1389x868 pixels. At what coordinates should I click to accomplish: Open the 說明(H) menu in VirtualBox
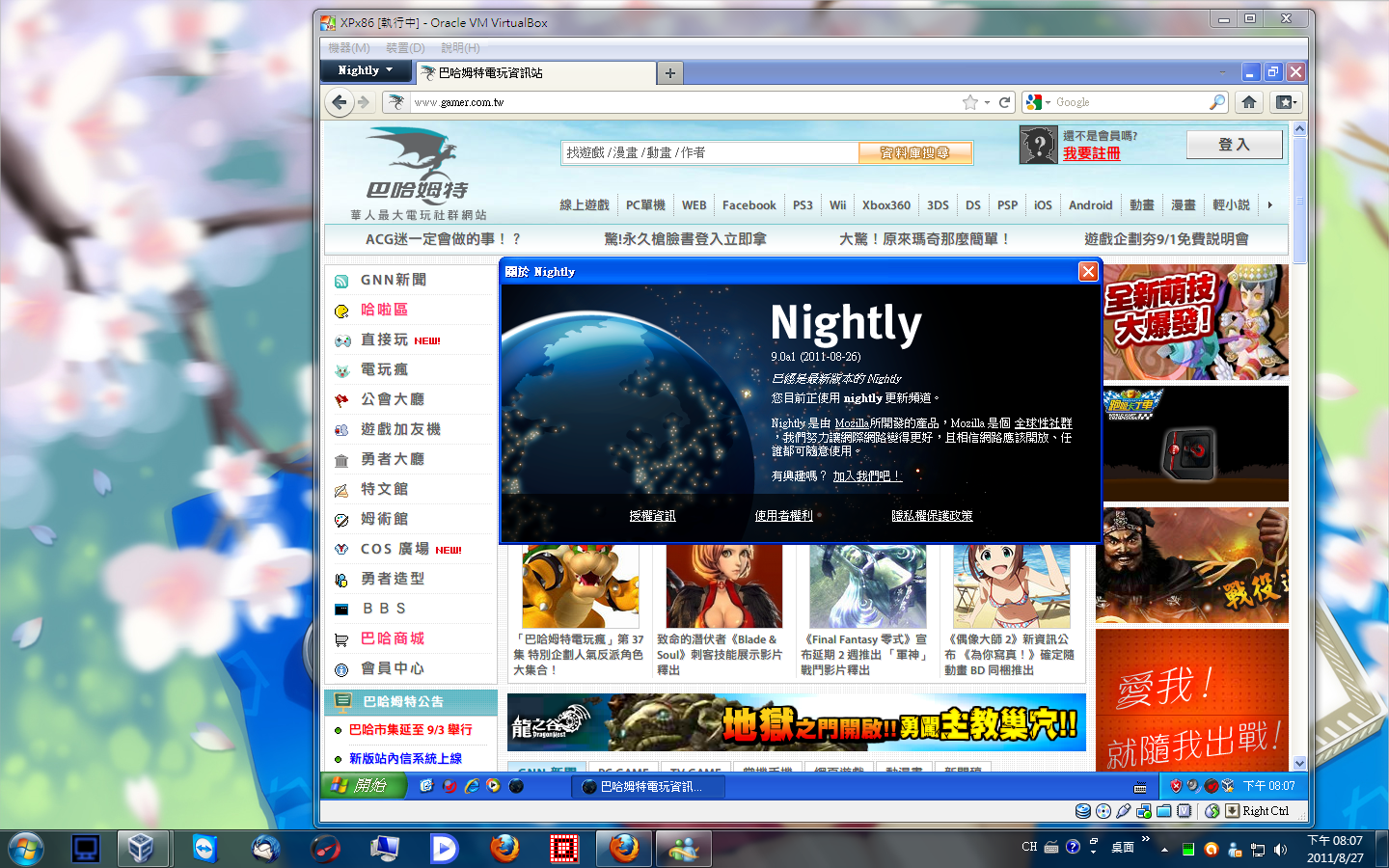(x=460, y=47)
